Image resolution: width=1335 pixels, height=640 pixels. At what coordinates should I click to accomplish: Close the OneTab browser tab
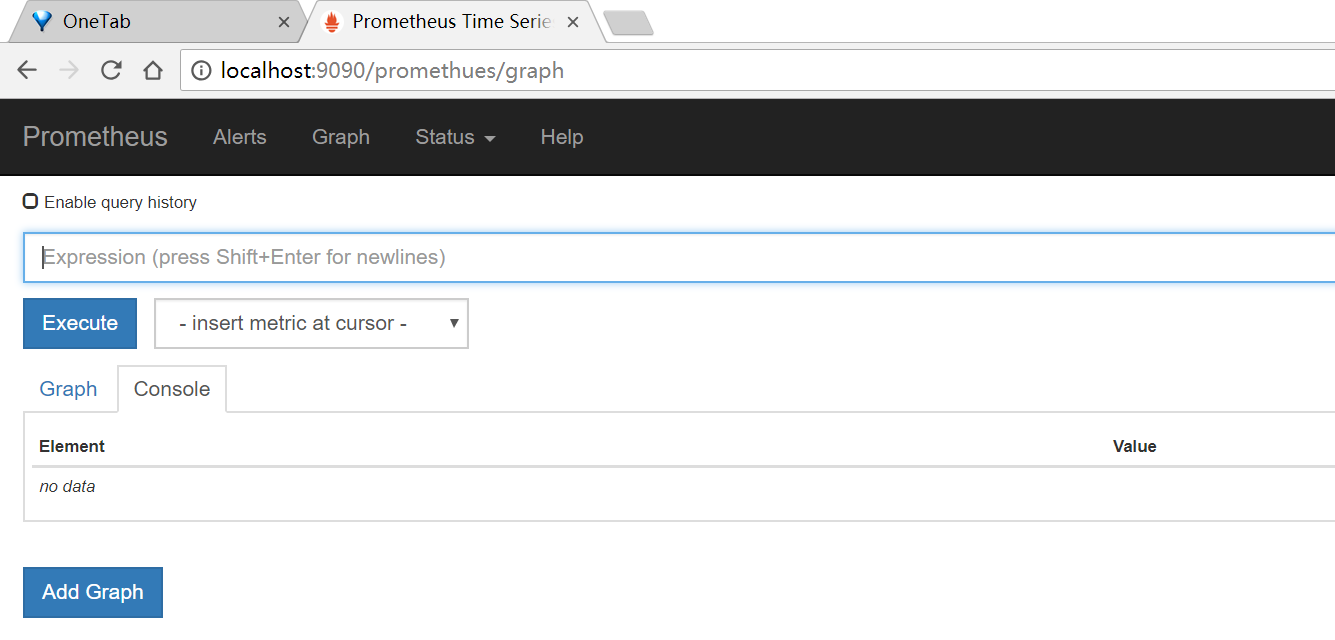click(x=284, y=22)
